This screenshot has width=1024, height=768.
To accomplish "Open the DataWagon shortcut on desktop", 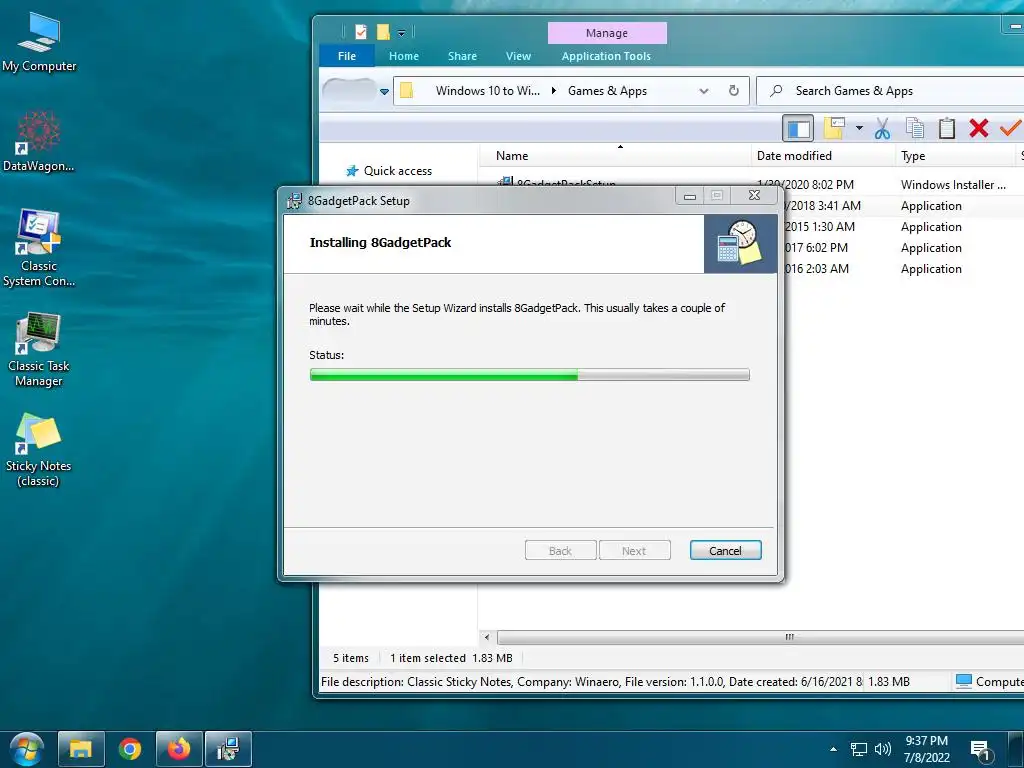I will 39,141.
